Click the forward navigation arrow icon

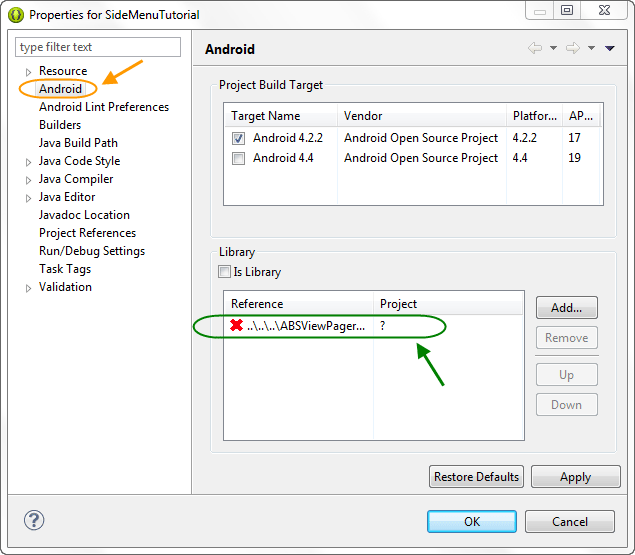[x=573, y=48]
